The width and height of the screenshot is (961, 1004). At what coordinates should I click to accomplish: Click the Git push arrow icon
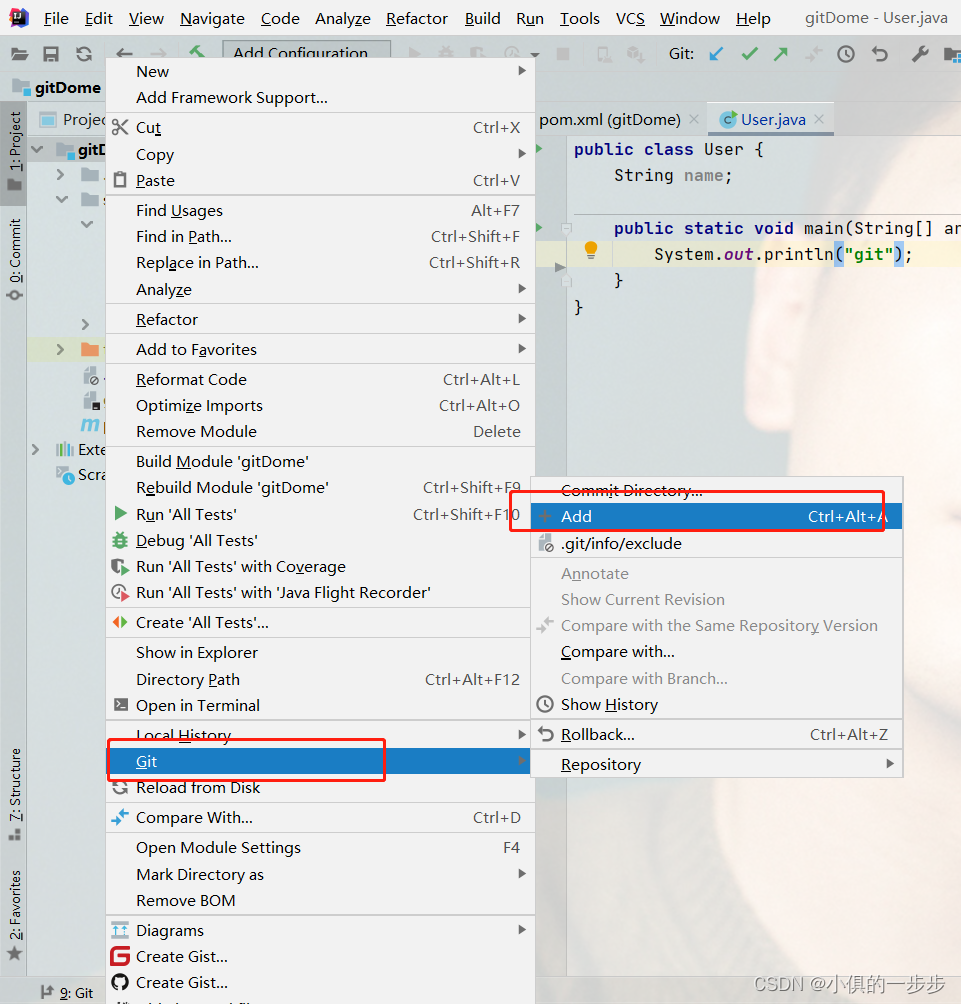(781, 54)
